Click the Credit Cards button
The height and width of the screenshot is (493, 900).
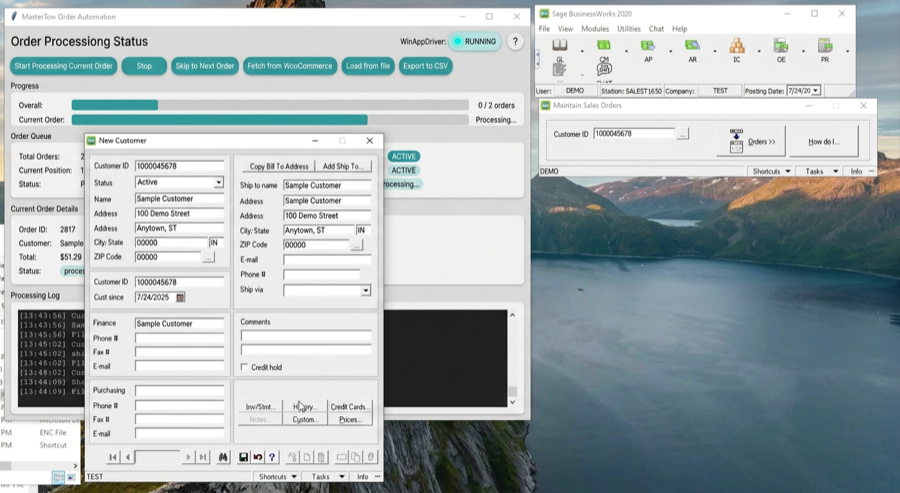(350, 406)
